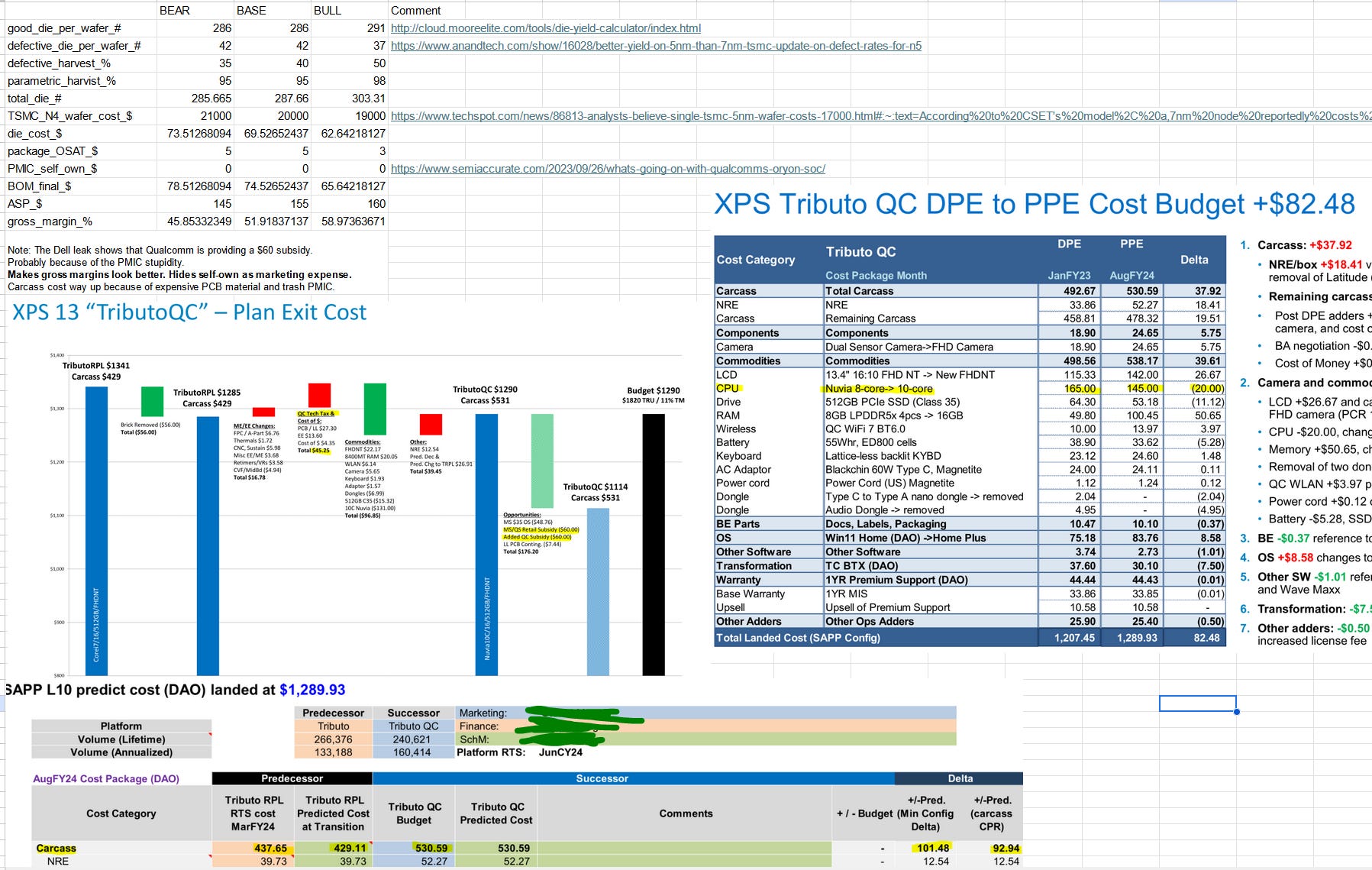Click the Total Carcass delta 37.92
Image resolution: width=1372 pixels, height=870 pixels.
point(1208,291)
